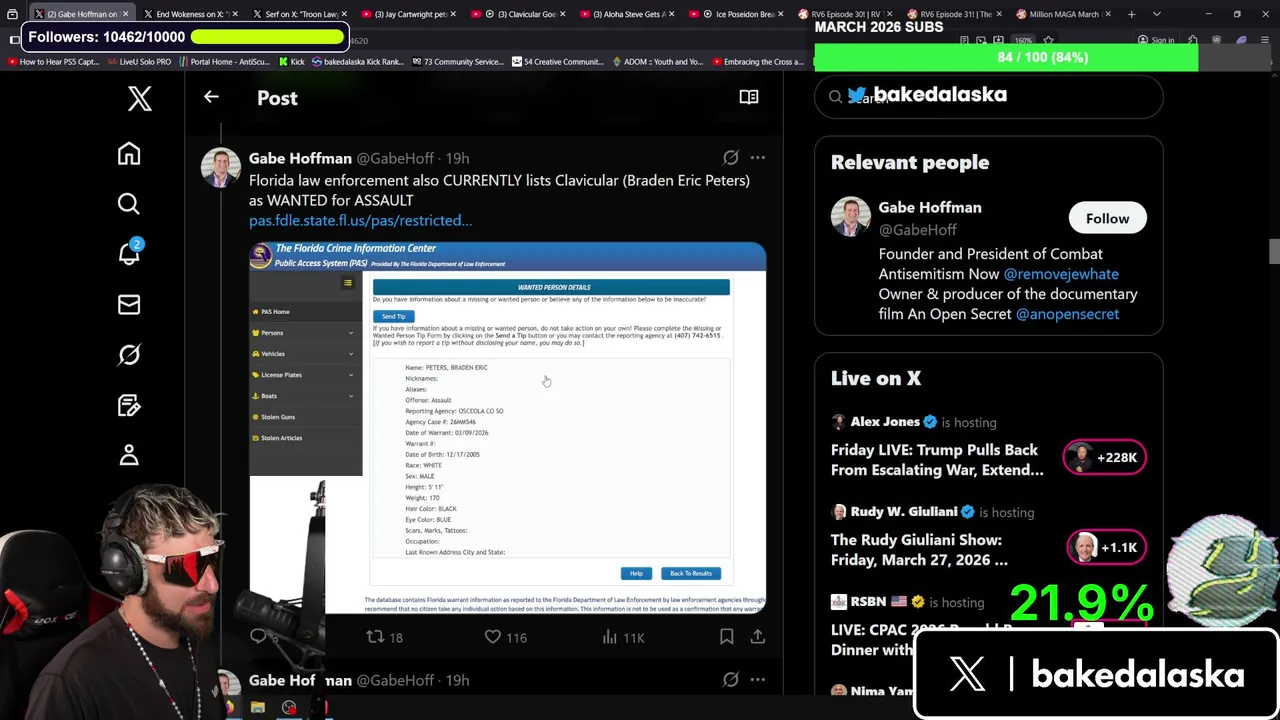
Task: Switch to Million MAGA March tab
Action: 1062,14
